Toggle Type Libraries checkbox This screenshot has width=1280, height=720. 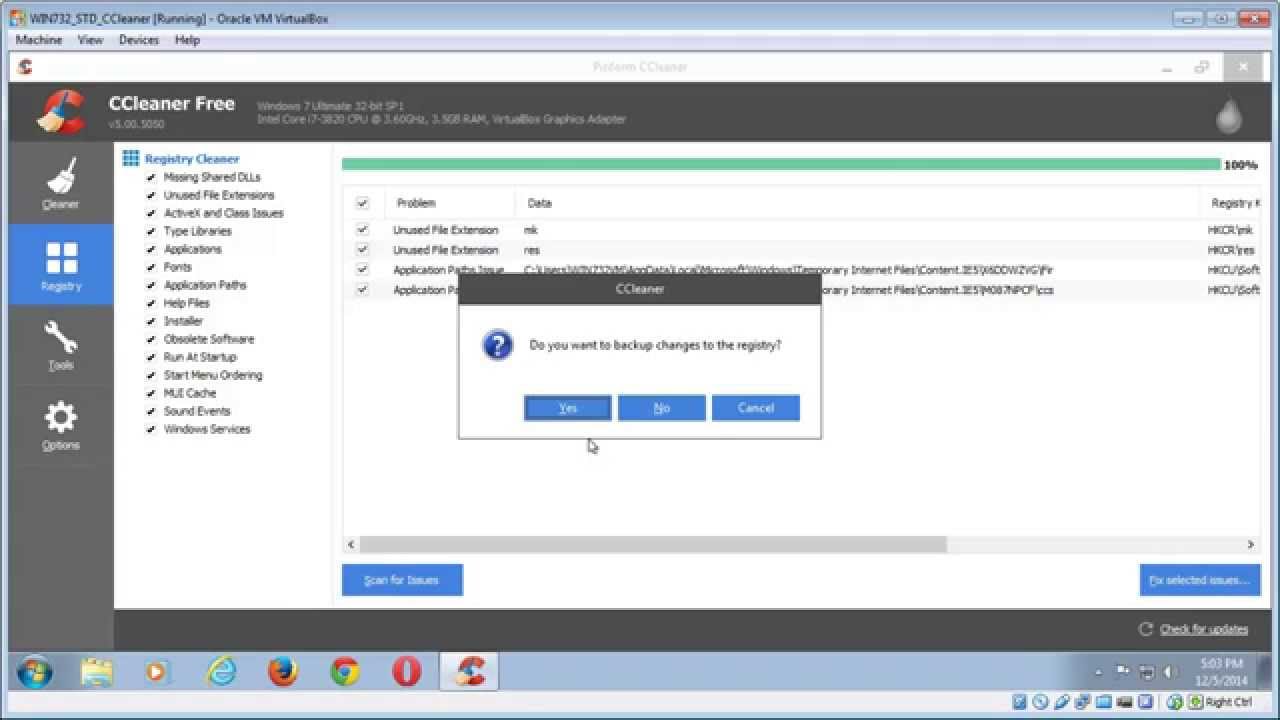[151, 231]
